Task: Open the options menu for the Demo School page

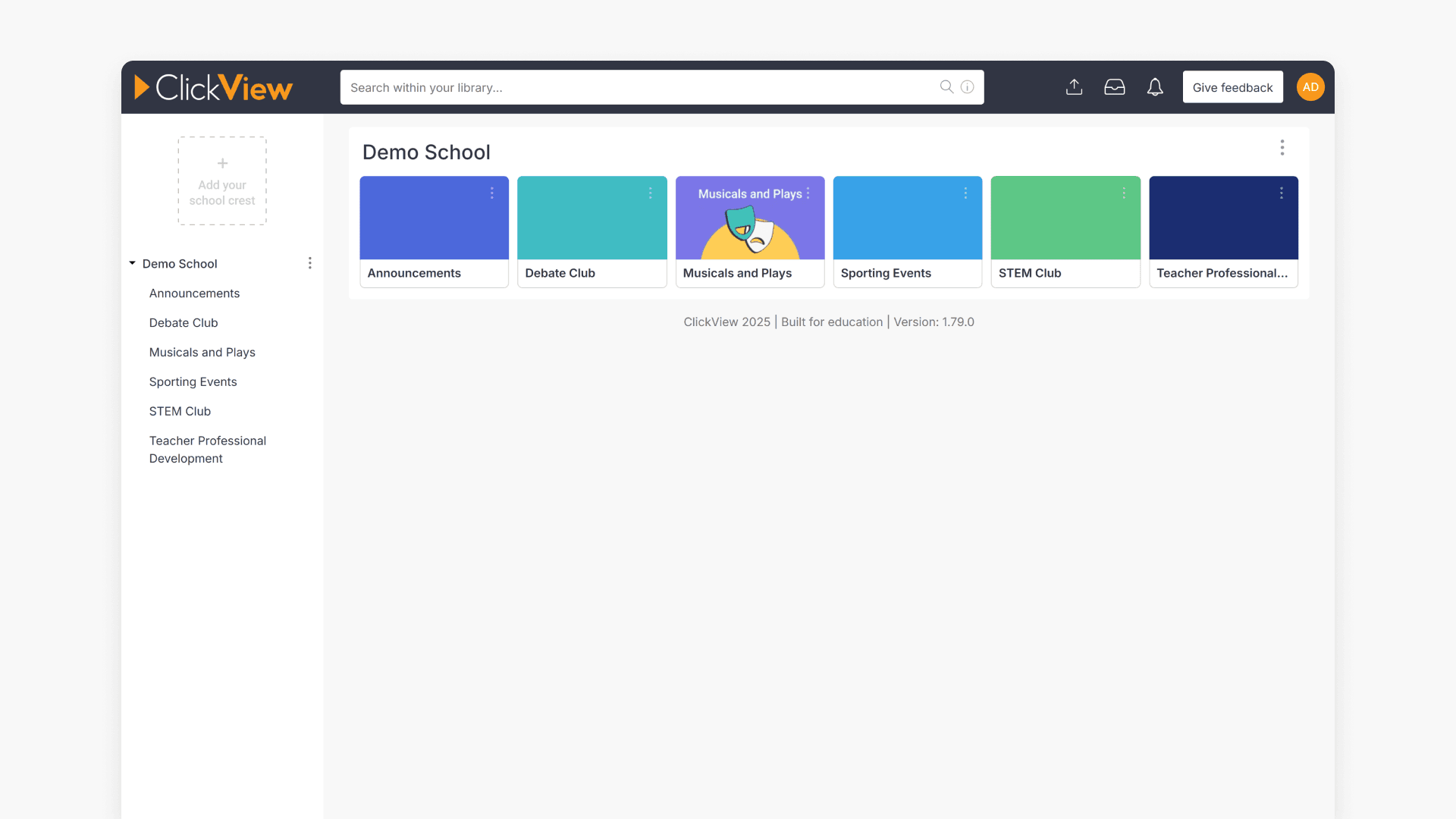Action: [x=1282, y=148]
